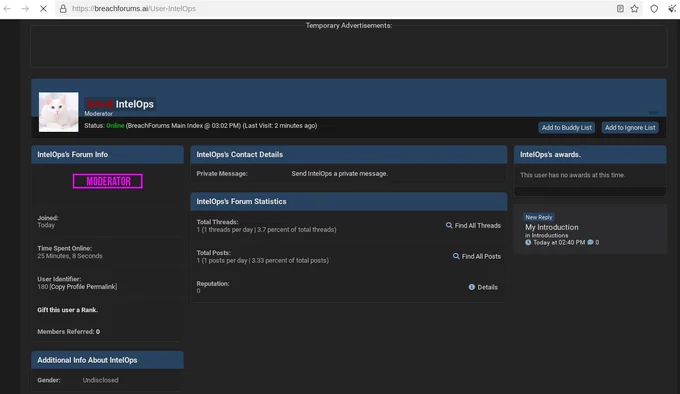Click the IntelOps's Forum Statistics header

(349, 202)
